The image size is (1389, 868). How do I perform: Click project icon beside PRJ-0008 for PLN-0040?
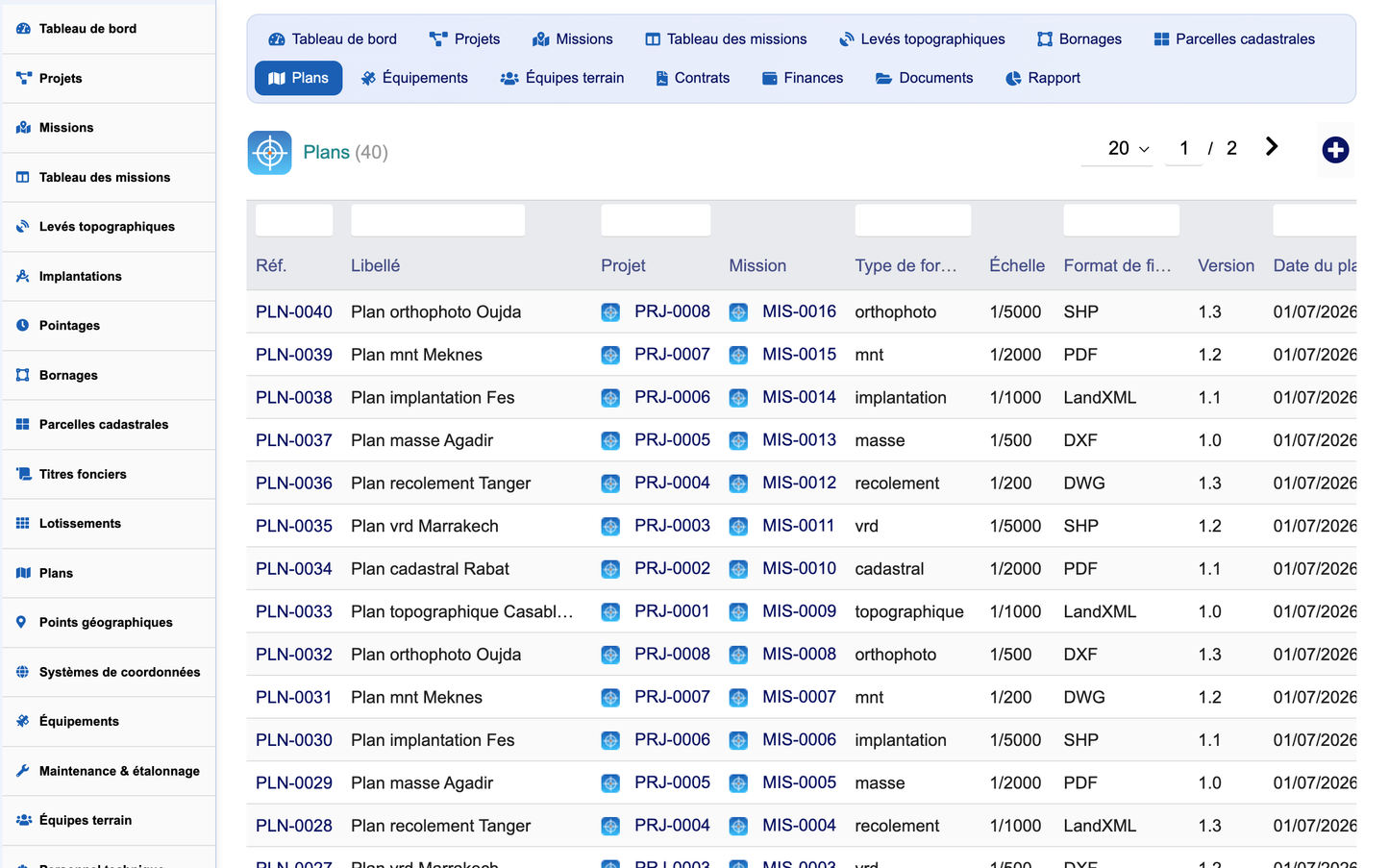pos(610,312)
